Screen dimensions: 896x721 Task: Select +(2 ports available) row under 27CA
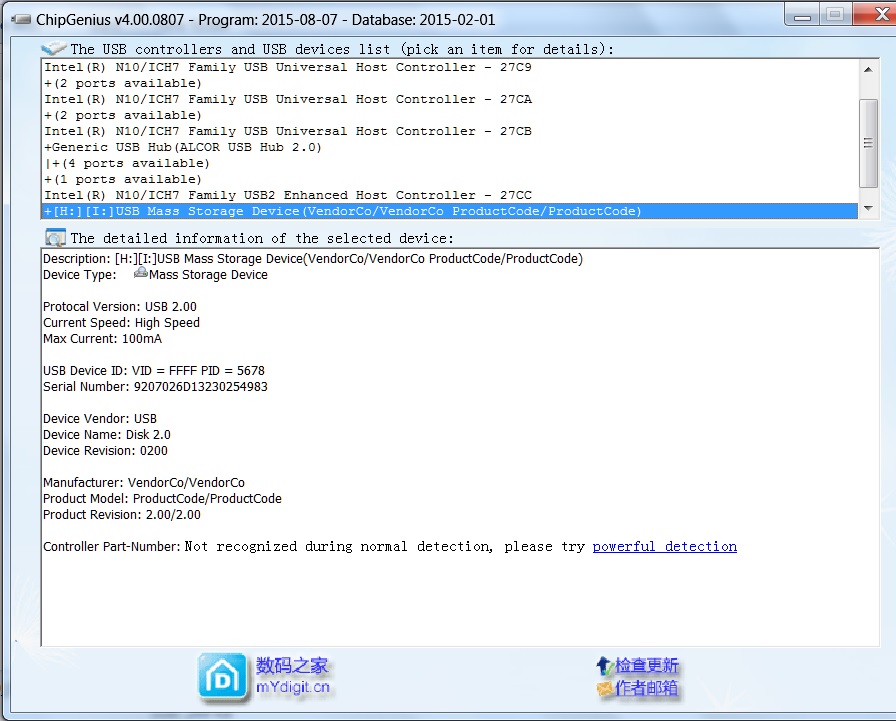450,115
